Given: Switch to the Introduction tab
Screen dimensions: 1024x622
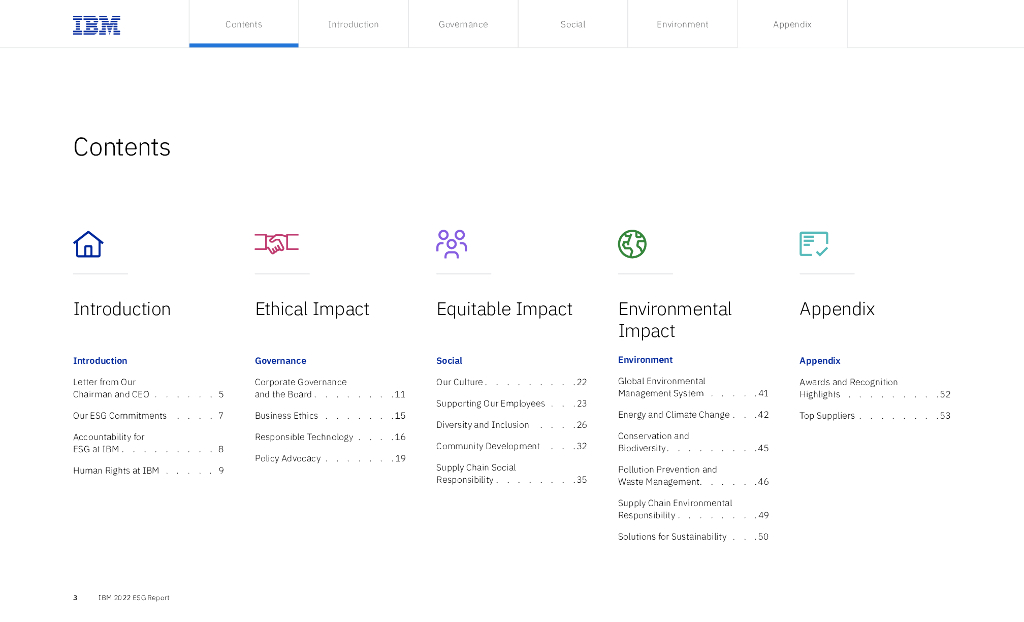Looking at the screenshot, I should (353, 24).
